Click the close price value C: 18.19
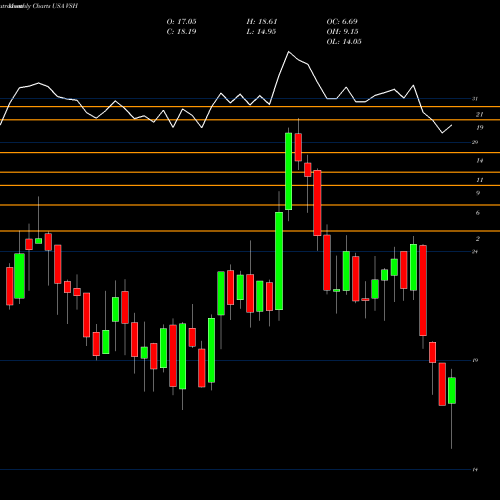500x500 pixels. tap(181, 32)
